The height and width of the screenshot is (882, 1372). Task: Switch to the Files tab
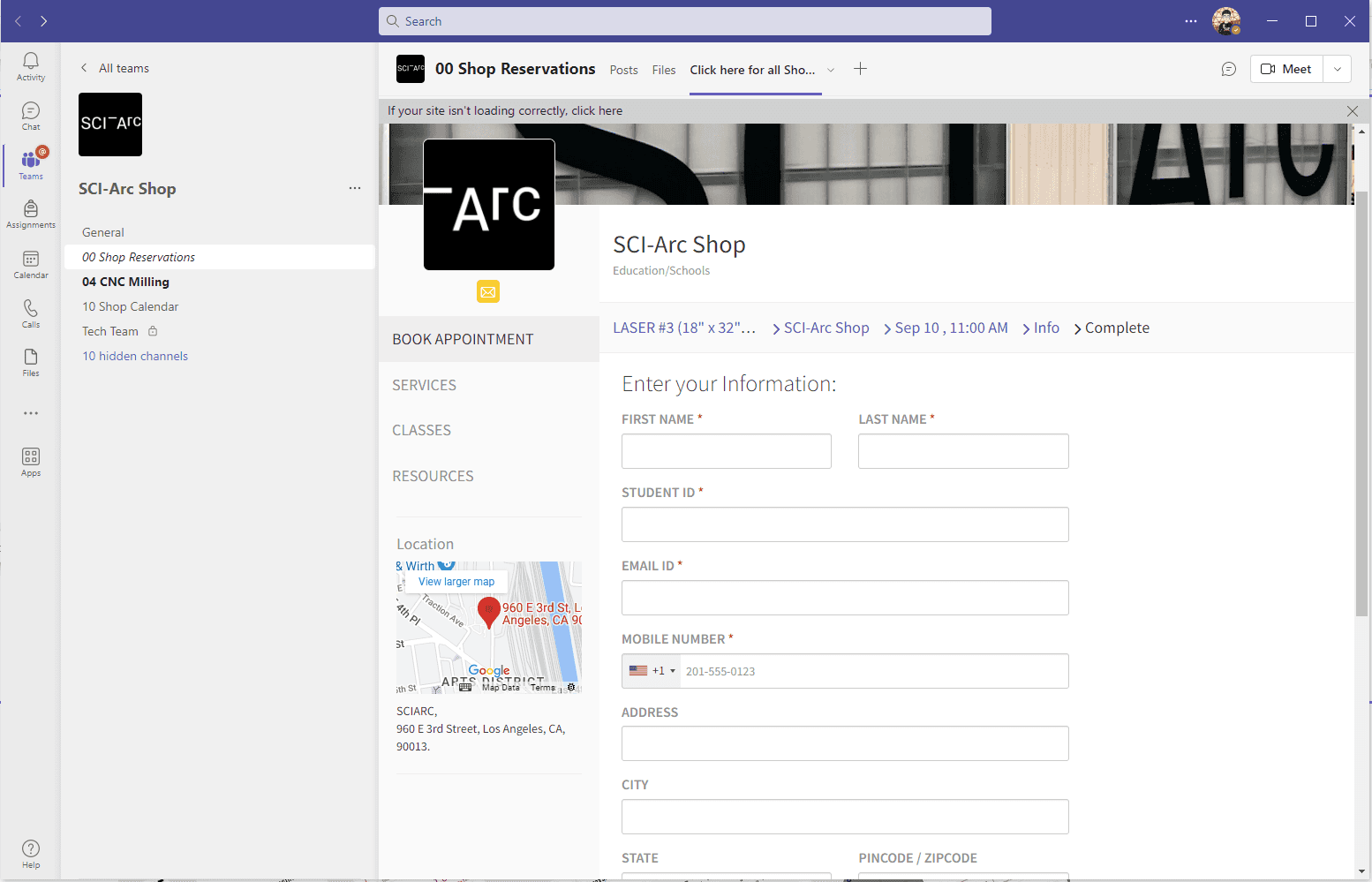pos(664,70)
